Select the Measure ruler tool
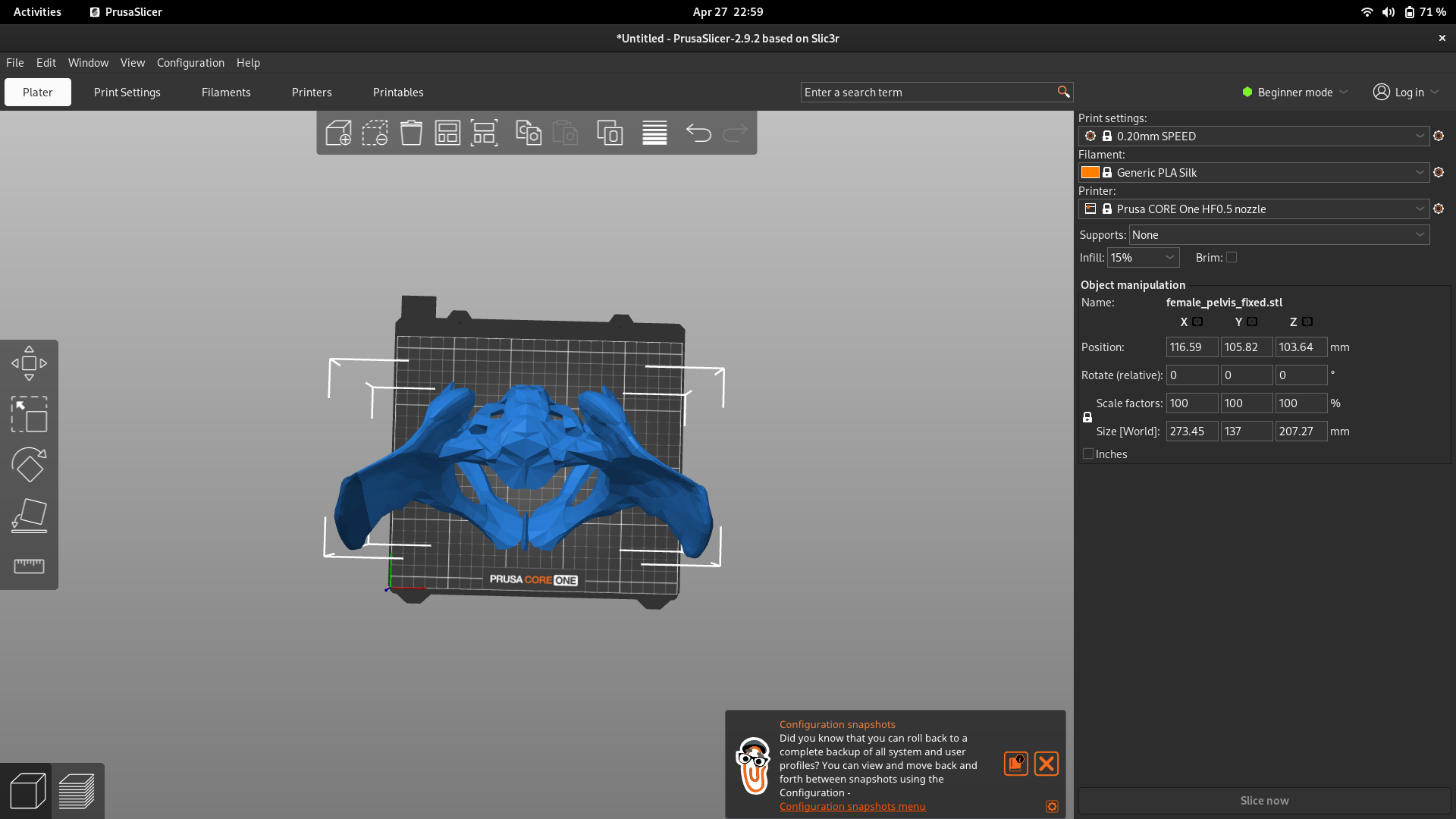This screenshot has width=1456, height=819. pos(29,566)
